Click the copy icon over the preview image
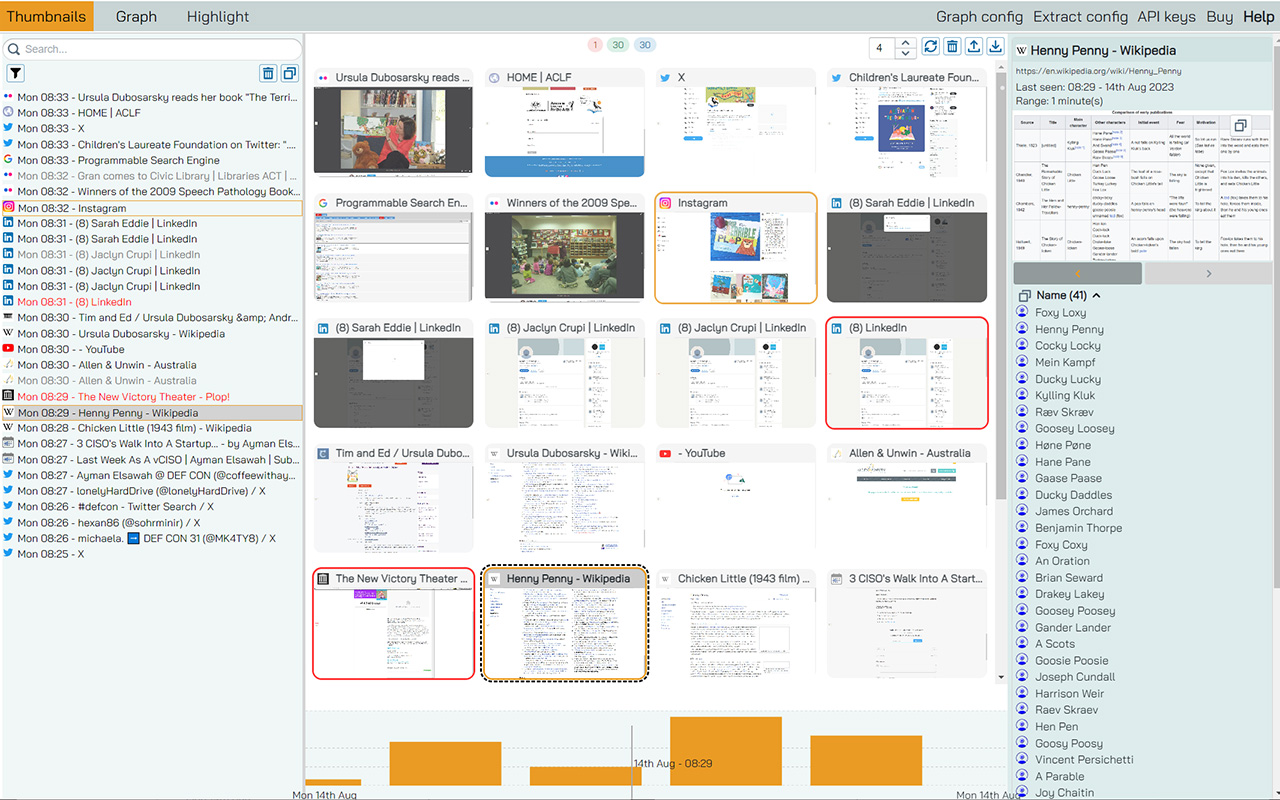1280x800 pixels. click(1239, 126)
